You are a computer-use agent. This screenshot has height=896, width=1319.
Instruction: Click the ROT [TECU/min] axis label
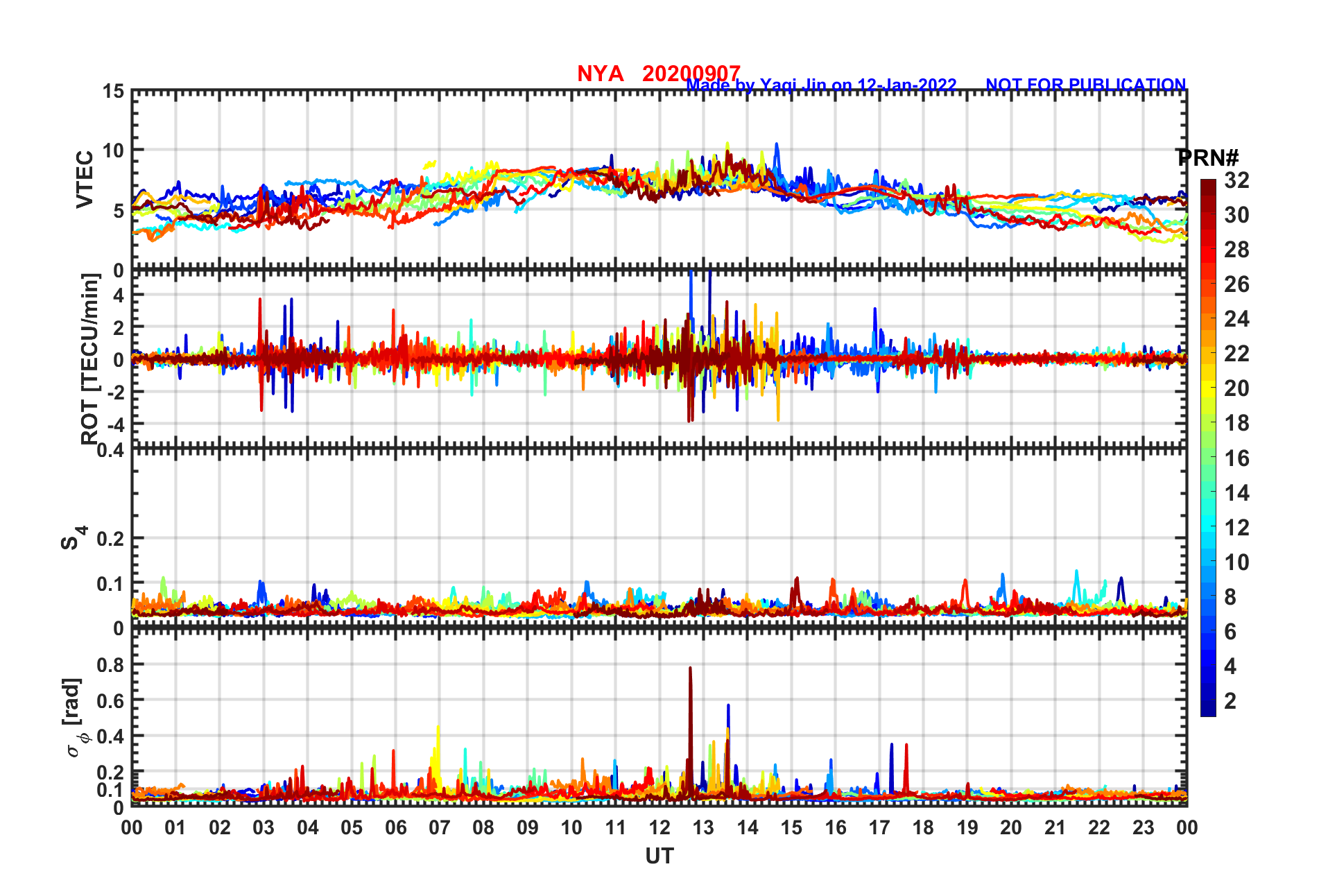pyautogui.click(x=90, y=359)
